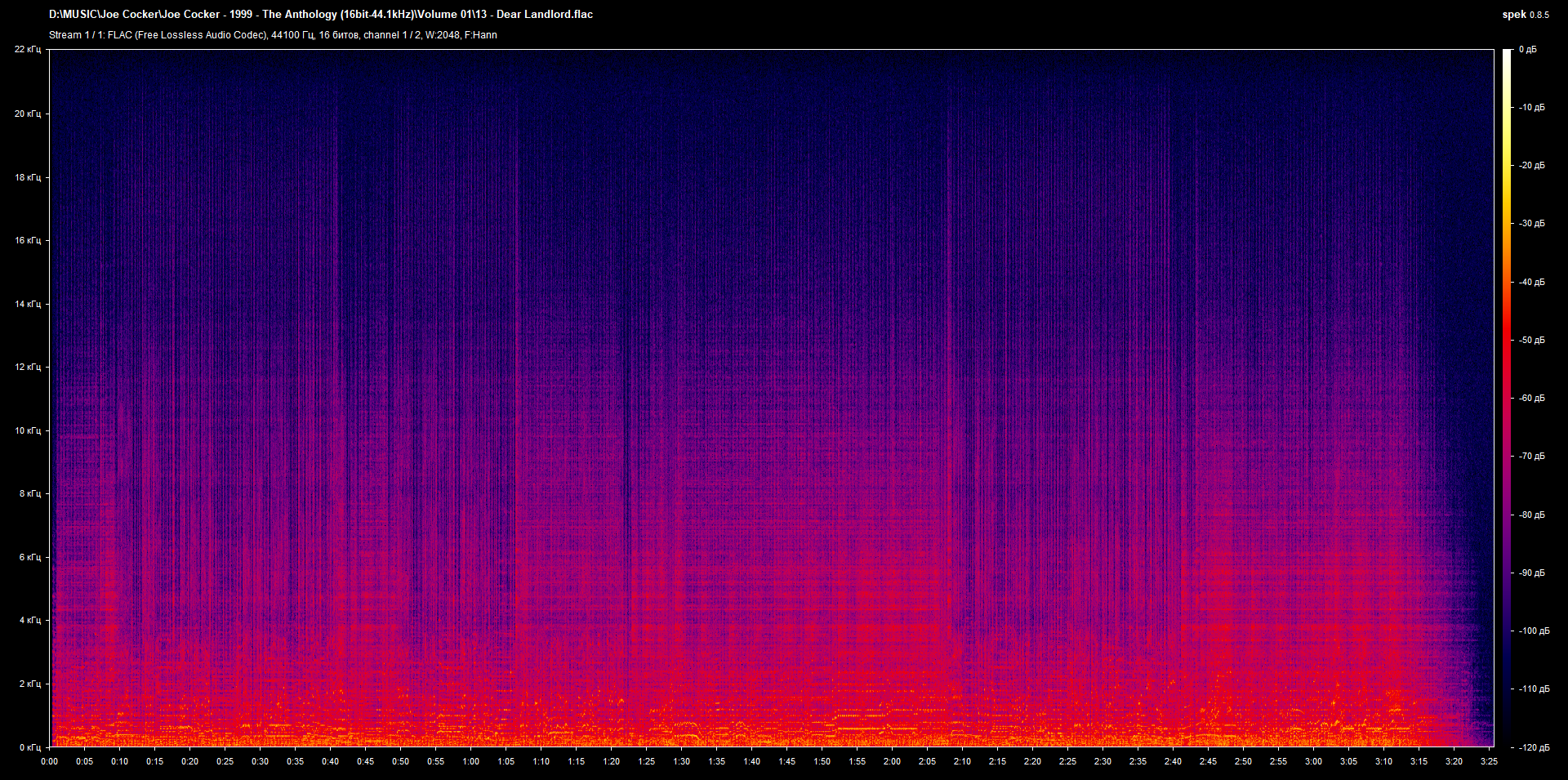Click the 10 кГц frequency axis label
1568x780 pixels.
tap(28, 430)
